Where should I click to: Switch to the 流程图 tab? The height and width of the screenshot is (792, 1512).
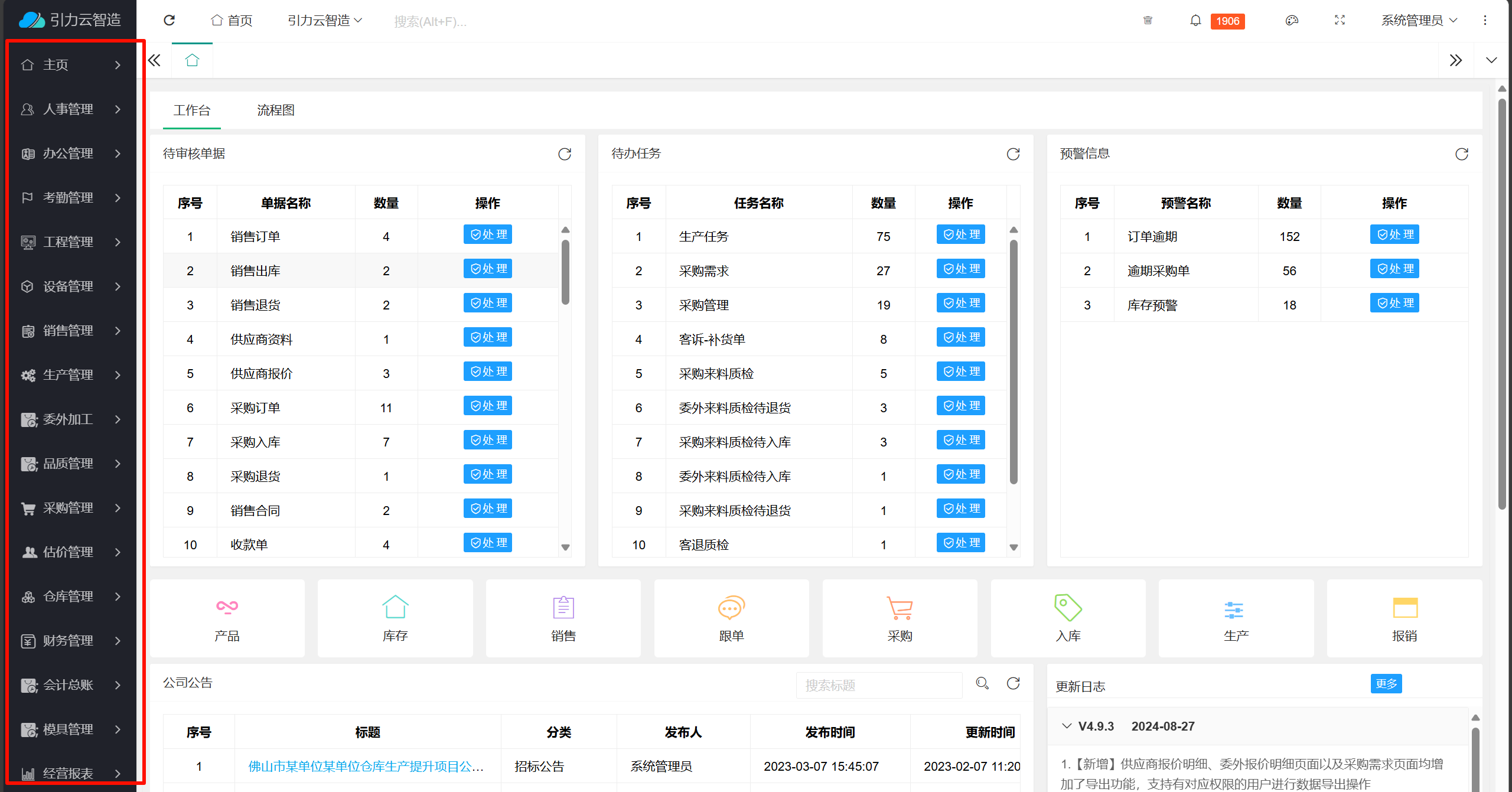[x=276, y=110]
